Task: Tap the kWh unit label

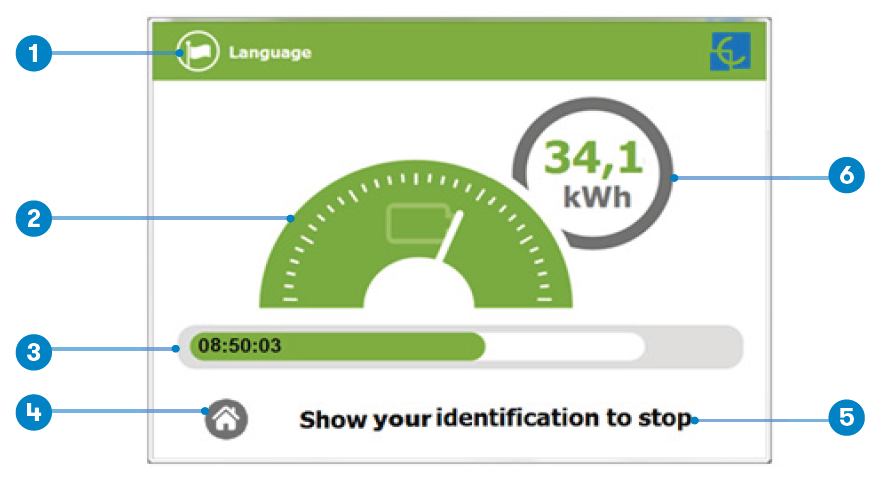Action: [597, 197]
